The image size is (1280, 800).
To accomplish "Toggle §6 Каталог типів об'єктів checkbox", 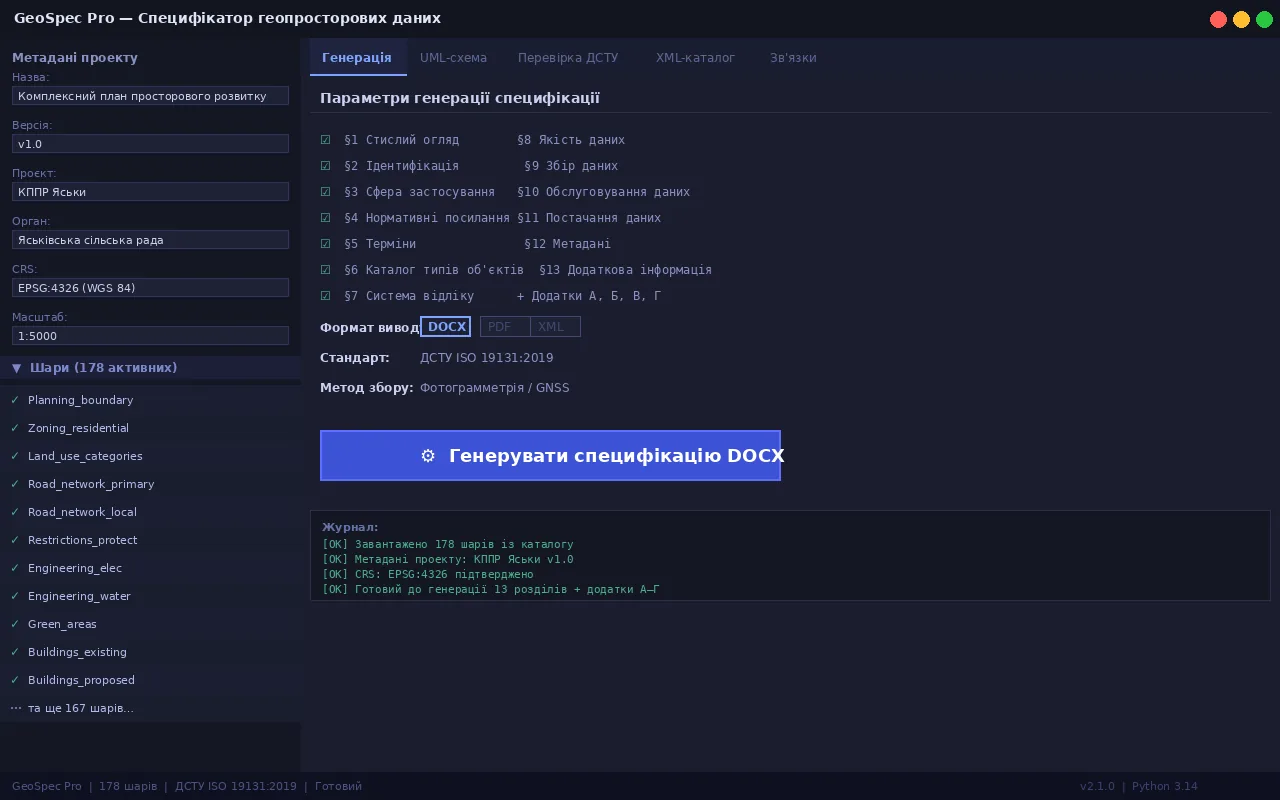I will pos(325,270).
